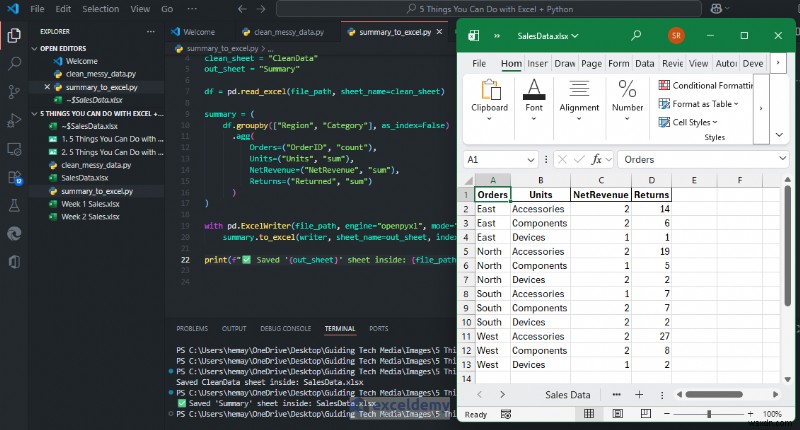Screen dimensions: 800x430
Task: Click the SR account avatar in Excel
Action: click(676, 35)
